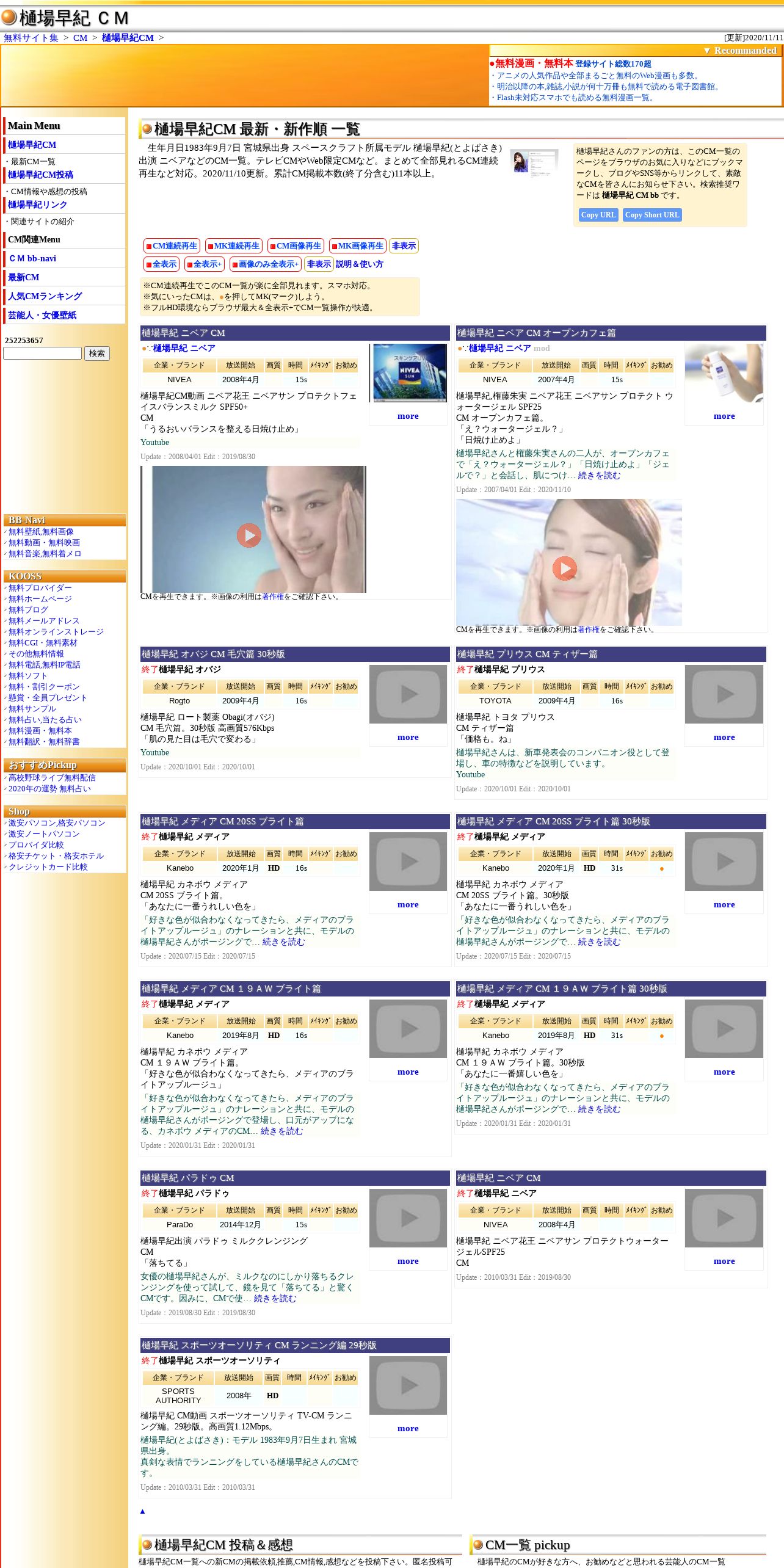This screenshot has height=1568, width=784.
Task: Open the 激安ノートパソコン shop link
Action: coord(44,834)
